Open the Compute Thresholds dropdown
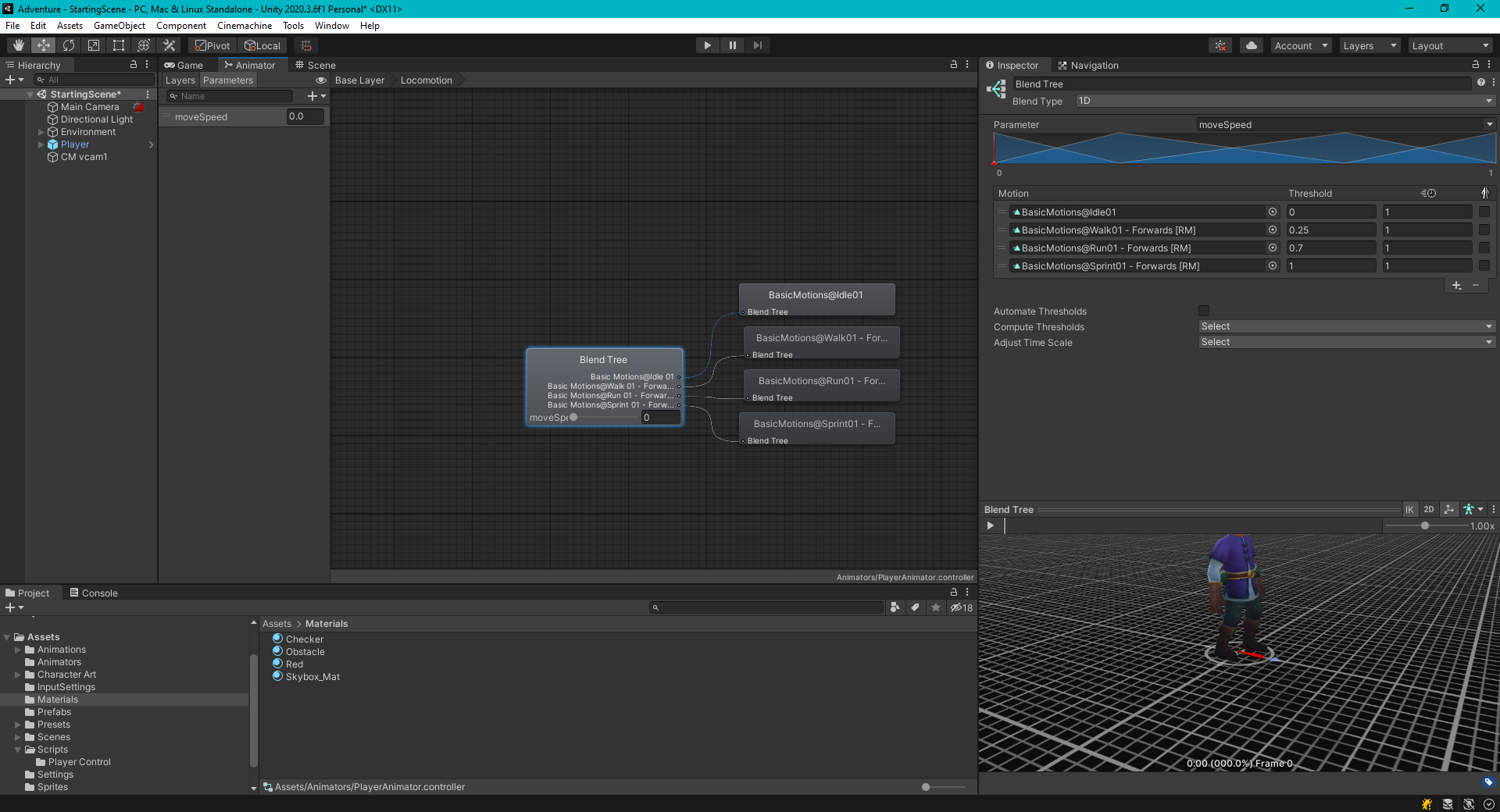The width and height of the screenshot is (1500, 812). 1347,326
